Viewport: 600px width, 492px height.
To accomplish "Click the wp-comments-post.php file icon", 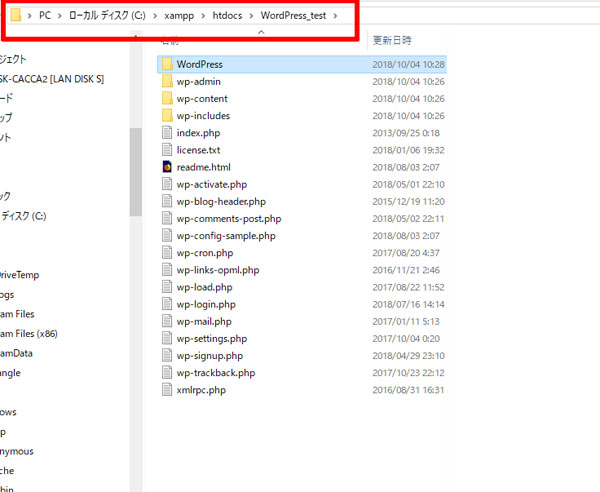I will (x=167, y=218).
